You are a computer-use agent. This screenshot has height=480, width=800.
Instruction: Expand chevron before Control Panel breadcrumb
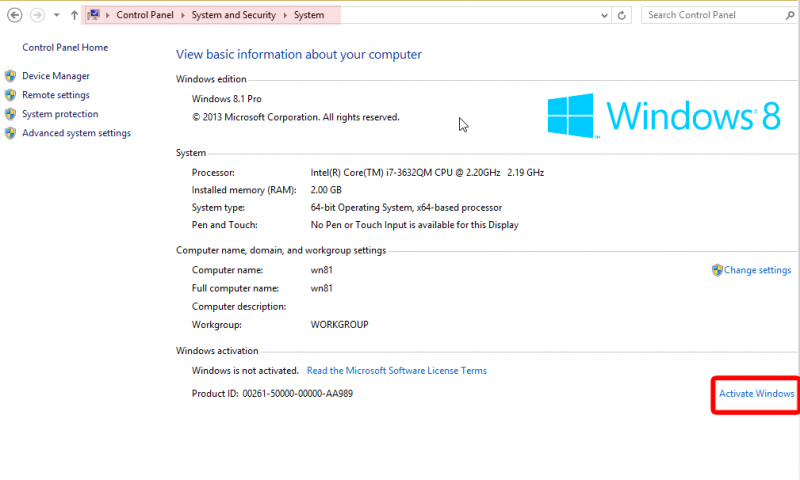pos(108,15)
